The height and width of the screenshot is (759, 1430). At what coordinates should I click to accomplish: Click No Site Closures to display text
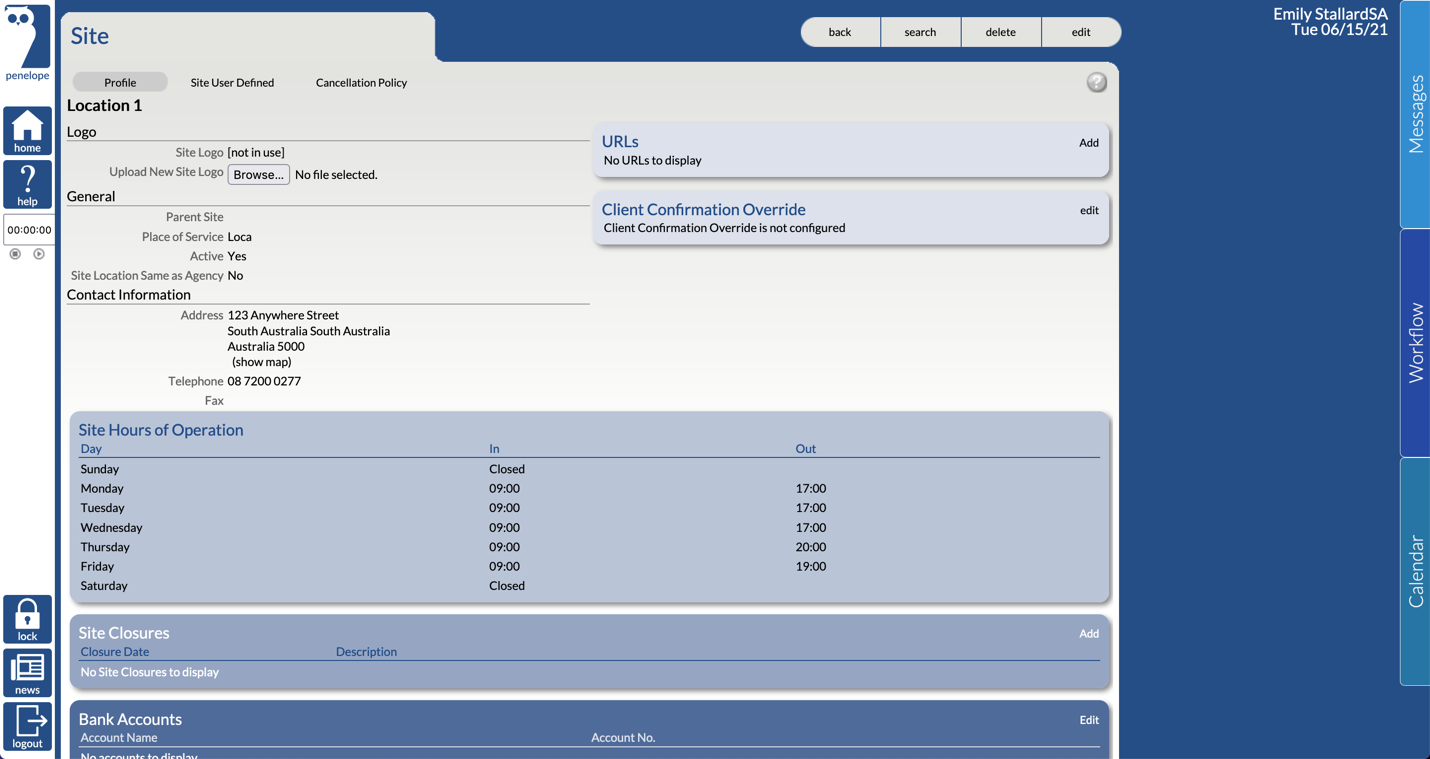pyautogui.click(x=149, y=672)
